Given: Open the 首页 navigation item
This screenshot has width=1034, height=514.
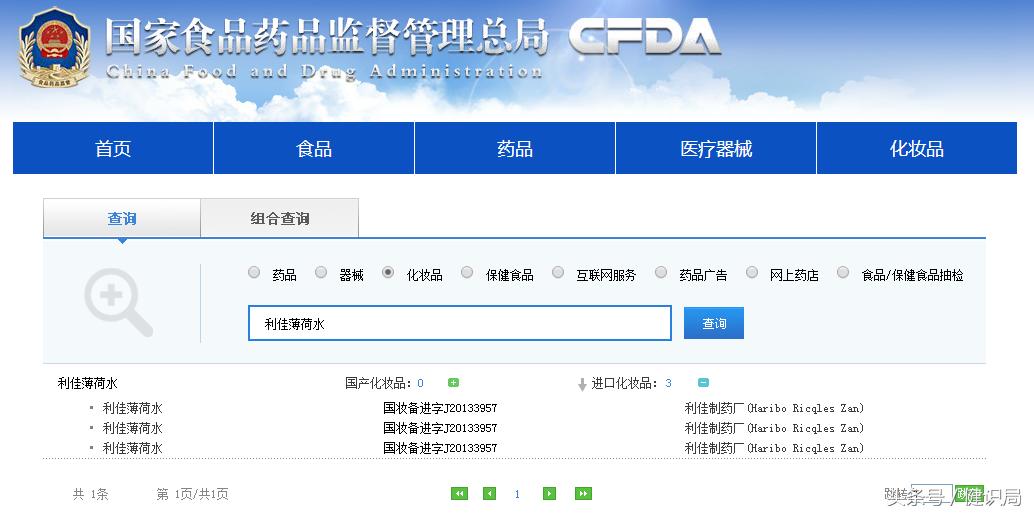Looking at the screenshot, I should tap(113, 148).
